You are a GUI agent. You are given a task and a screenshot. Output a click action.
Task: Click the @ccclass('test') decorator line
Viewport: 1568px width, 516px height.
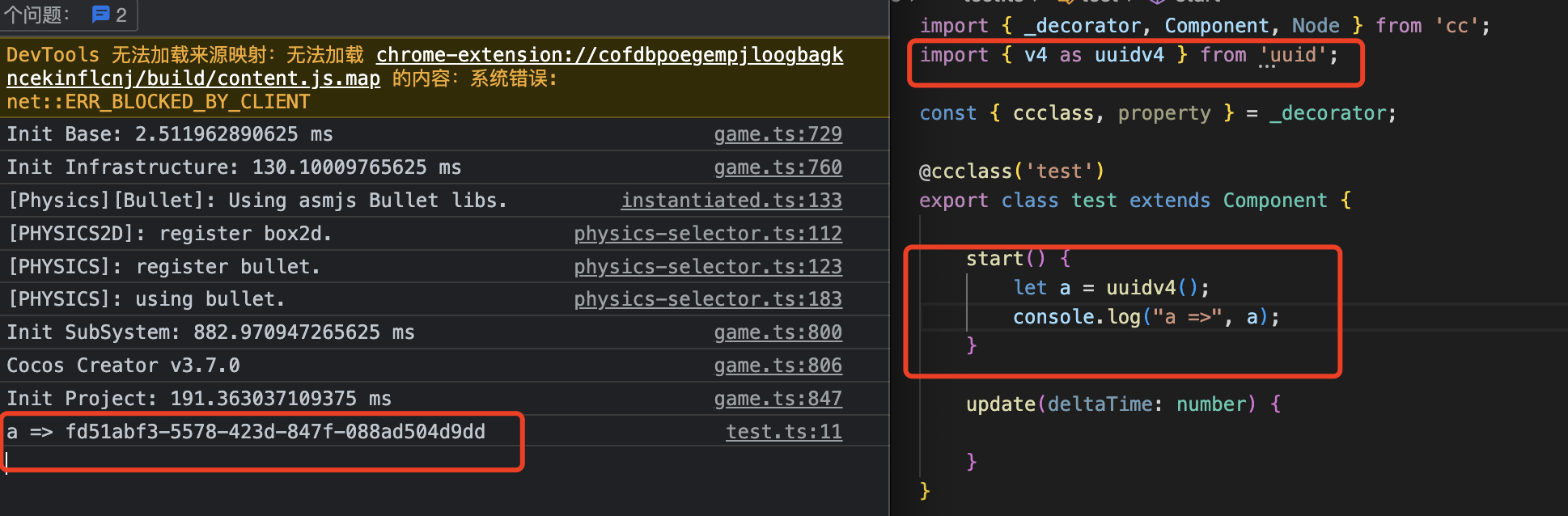click(x=1011, y=171)
